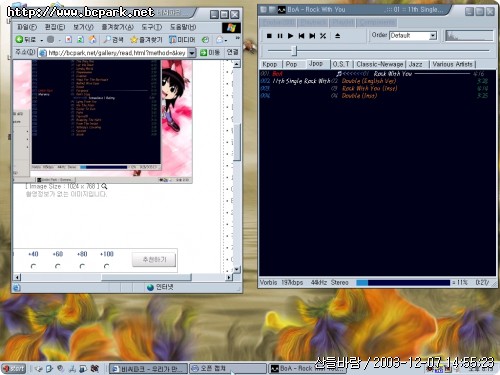Click the Play button in foobar2000
This screenshot has height=375, width=500.
pos(291,36)
